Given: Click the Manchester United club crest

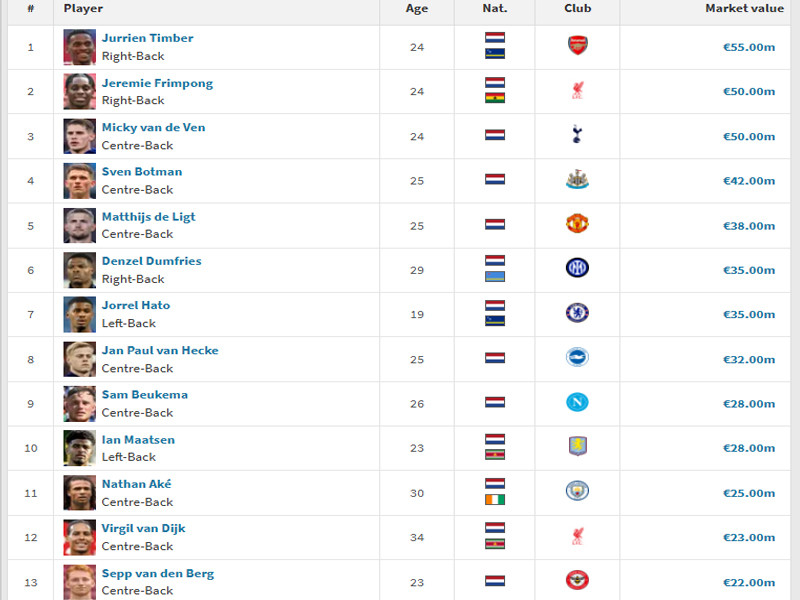Looking at the screenshot, I should (578, 223).
